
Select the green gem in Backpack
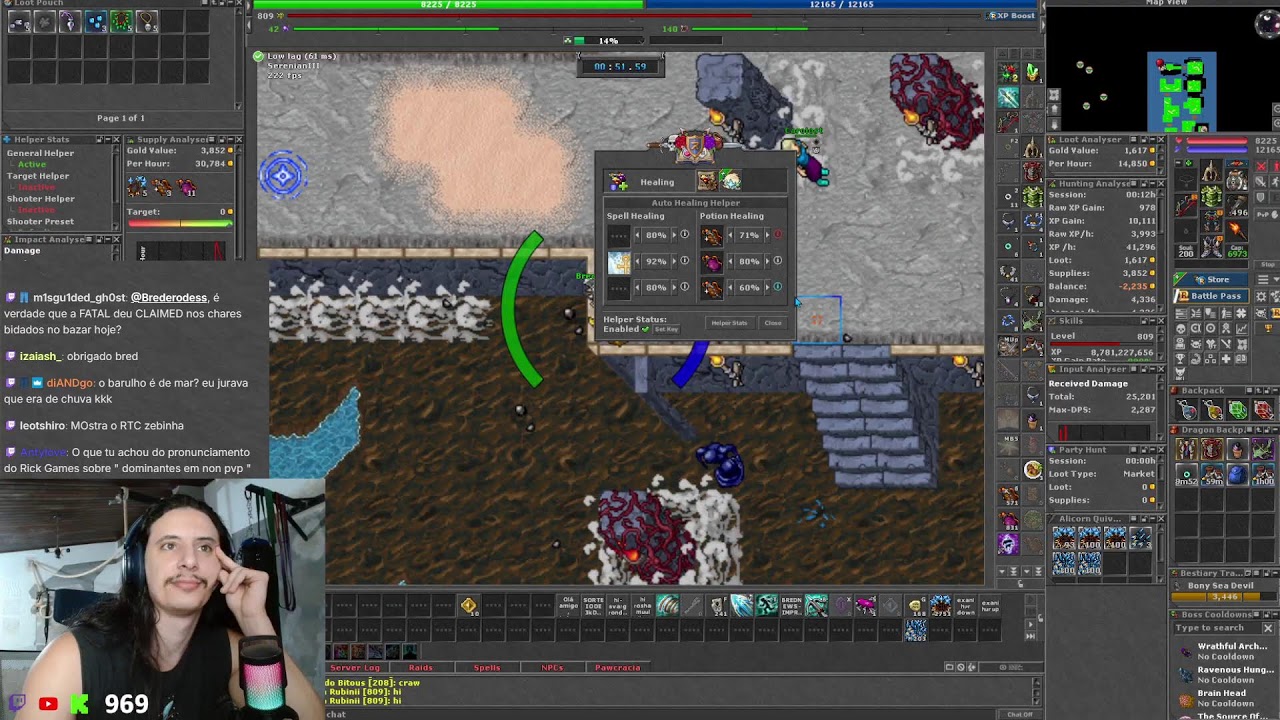[1238, 410]
